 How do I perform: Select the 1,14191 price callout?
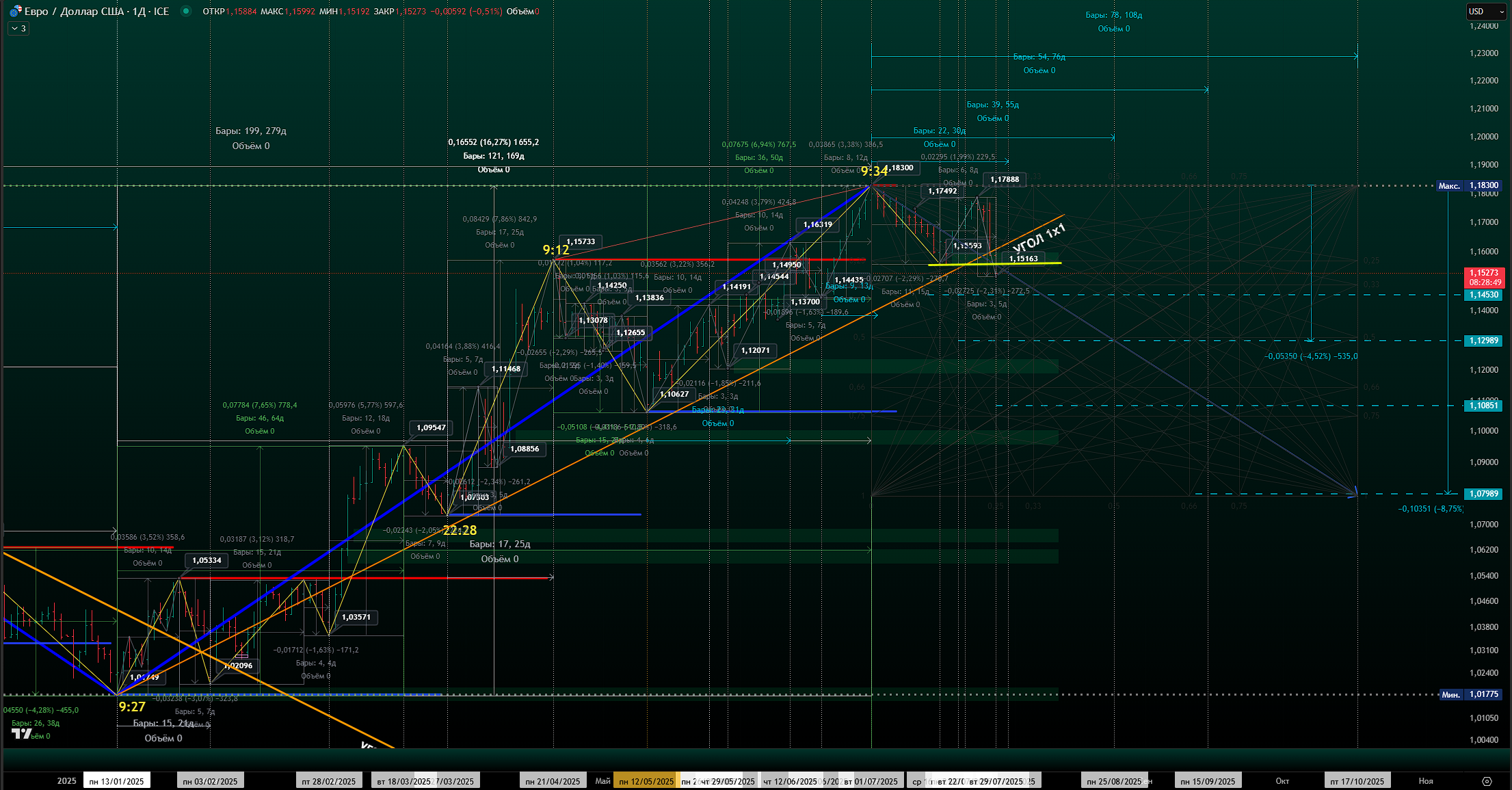point(737,287)
